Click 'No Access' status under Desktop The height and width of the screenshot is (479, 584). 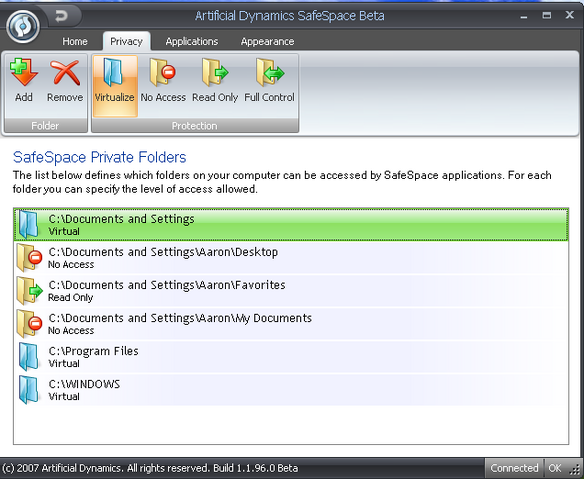(x=71, y=264)
